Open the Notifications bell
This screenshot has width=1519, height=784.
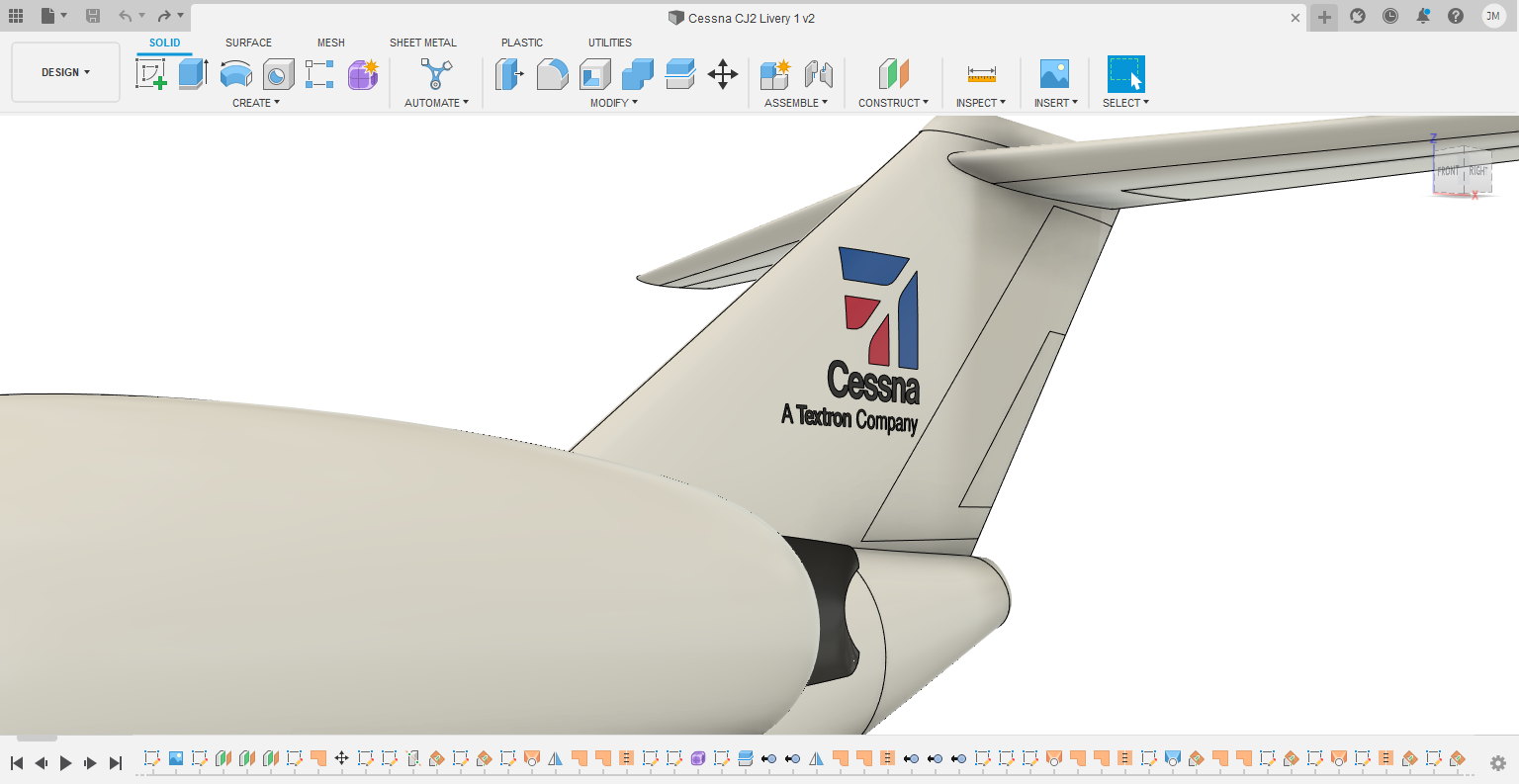point(1423,16)
